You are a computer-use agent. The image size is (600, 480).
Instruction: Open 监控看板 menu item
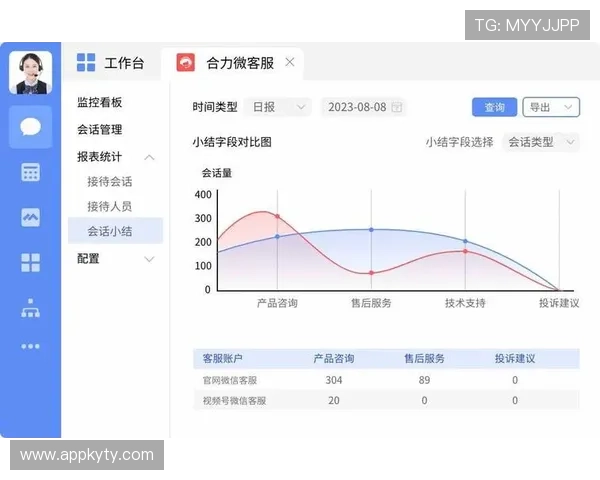pyautogui.click(x=99, y=102)
